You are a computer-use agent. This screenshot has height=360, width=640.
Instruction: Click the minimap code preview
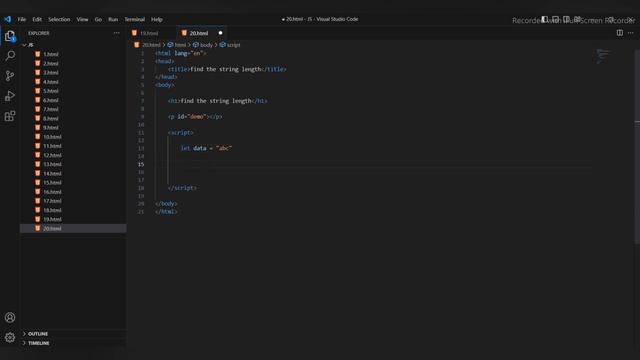(x=602, y=56)
